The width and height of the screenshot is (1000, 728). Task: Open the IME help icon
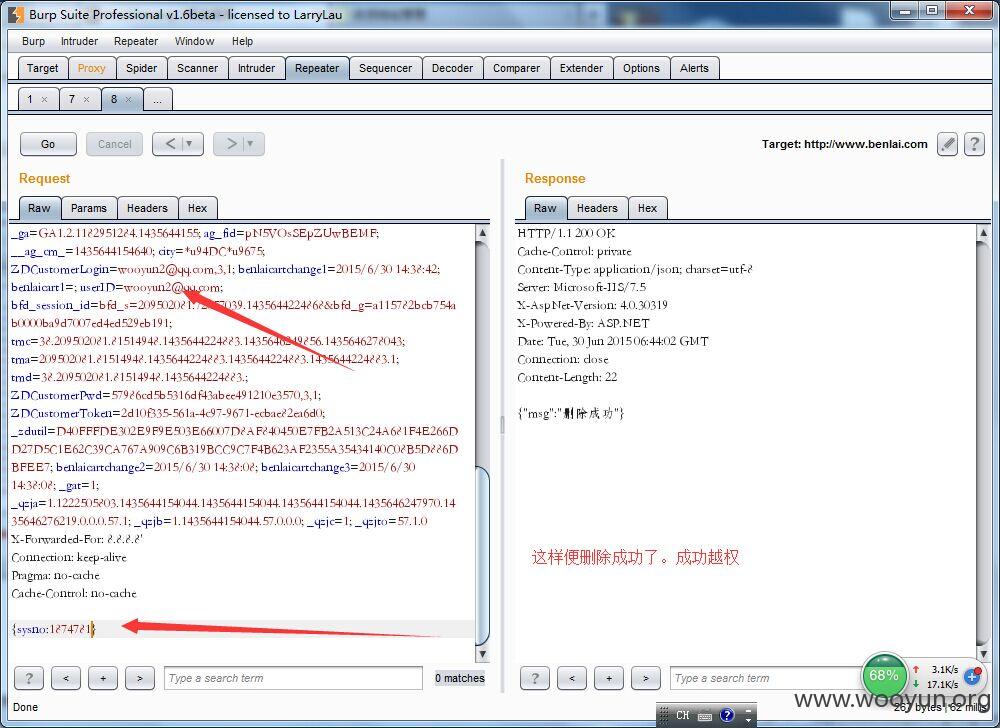727,715
